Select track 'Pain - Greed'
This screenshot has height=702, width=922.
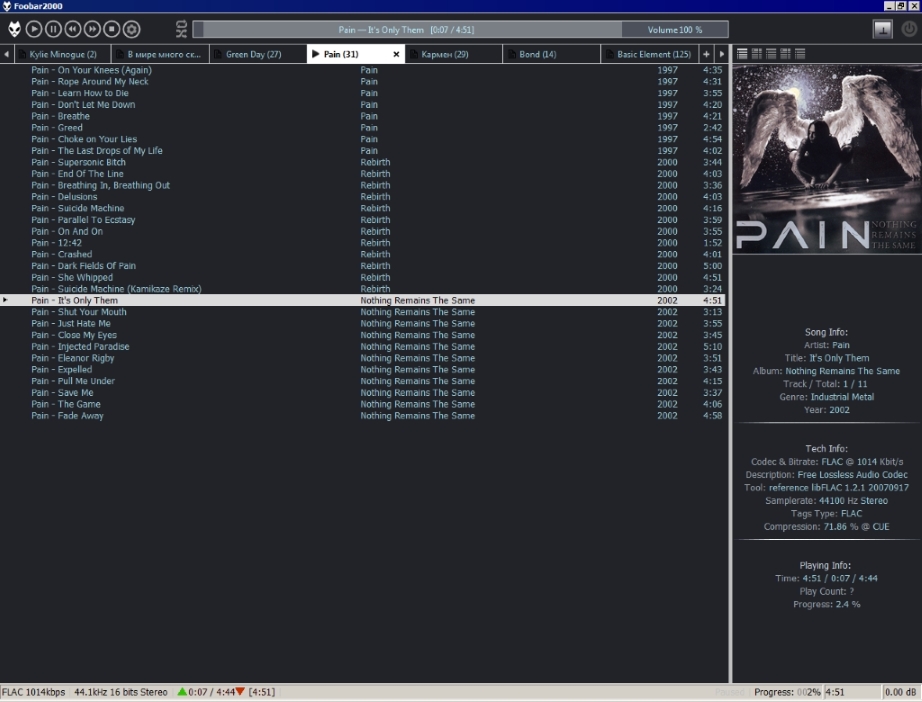(x=362, y=128)
